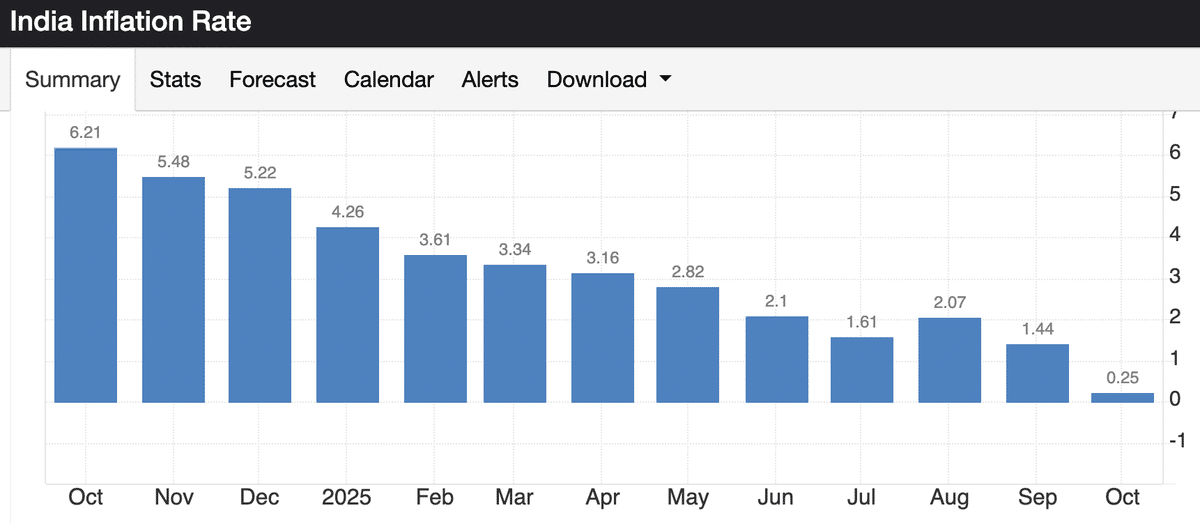Viewport: 1200px width, 524px height.
Task: Expand the Download dropdown menu
Action: tap(608, 80)
